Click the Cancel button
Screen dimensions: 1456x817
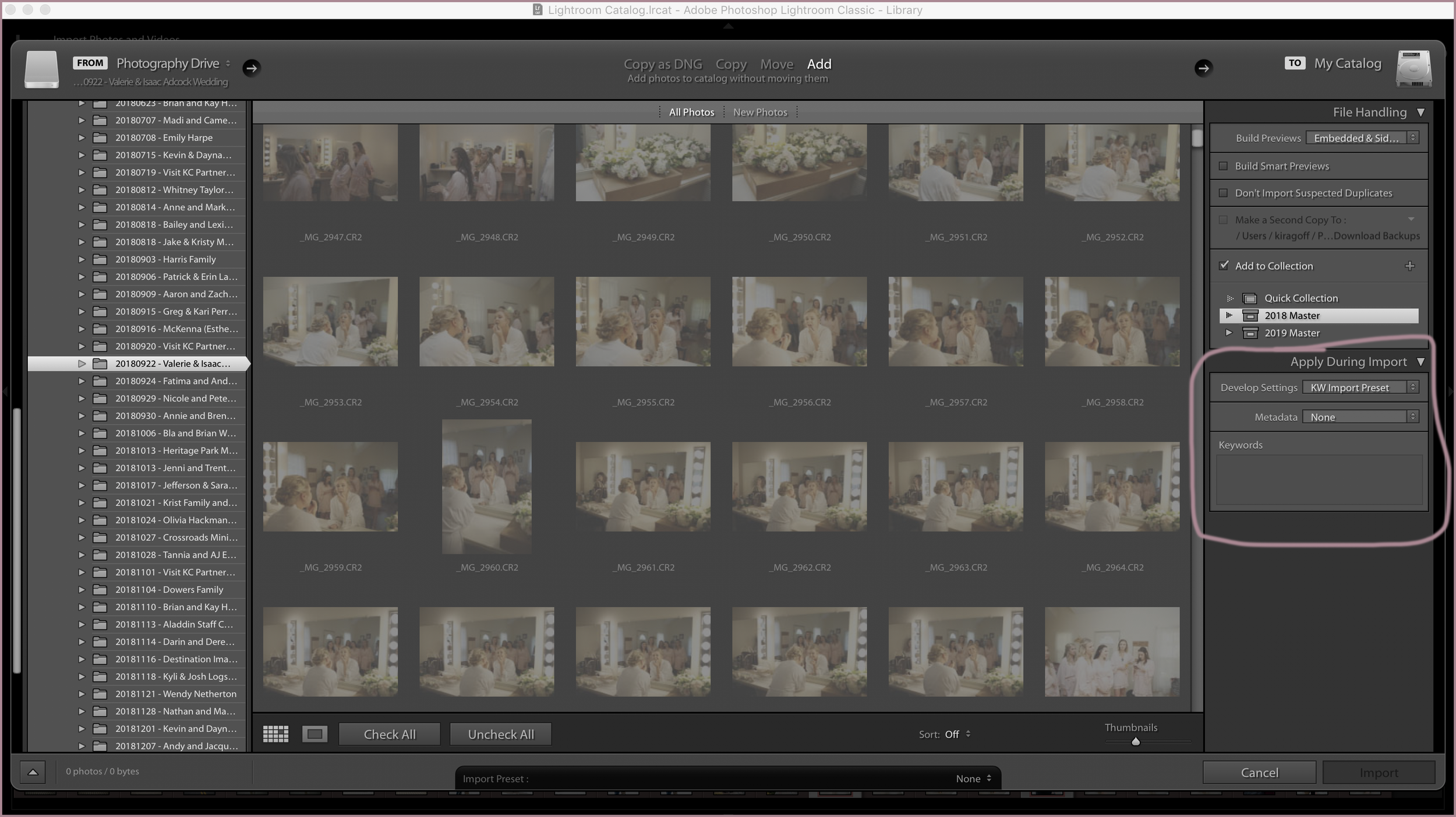click(x=1259, y=773)
